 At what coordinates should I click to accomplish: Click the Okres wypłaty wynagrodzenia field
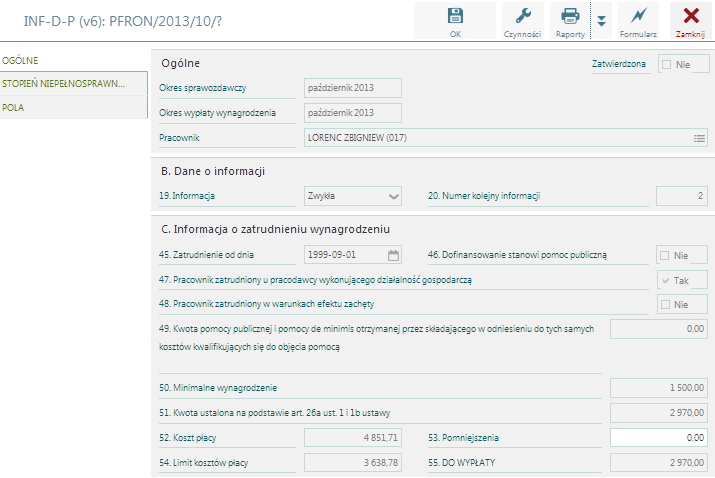click(352, 113)
